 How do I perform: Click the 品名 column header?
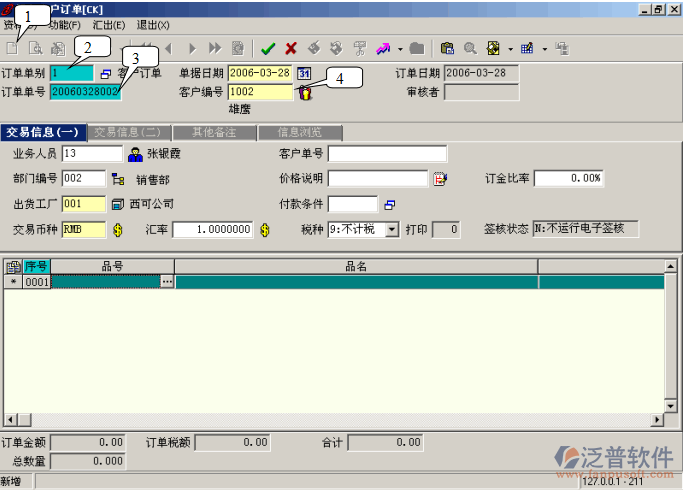[x=356, y=267]
